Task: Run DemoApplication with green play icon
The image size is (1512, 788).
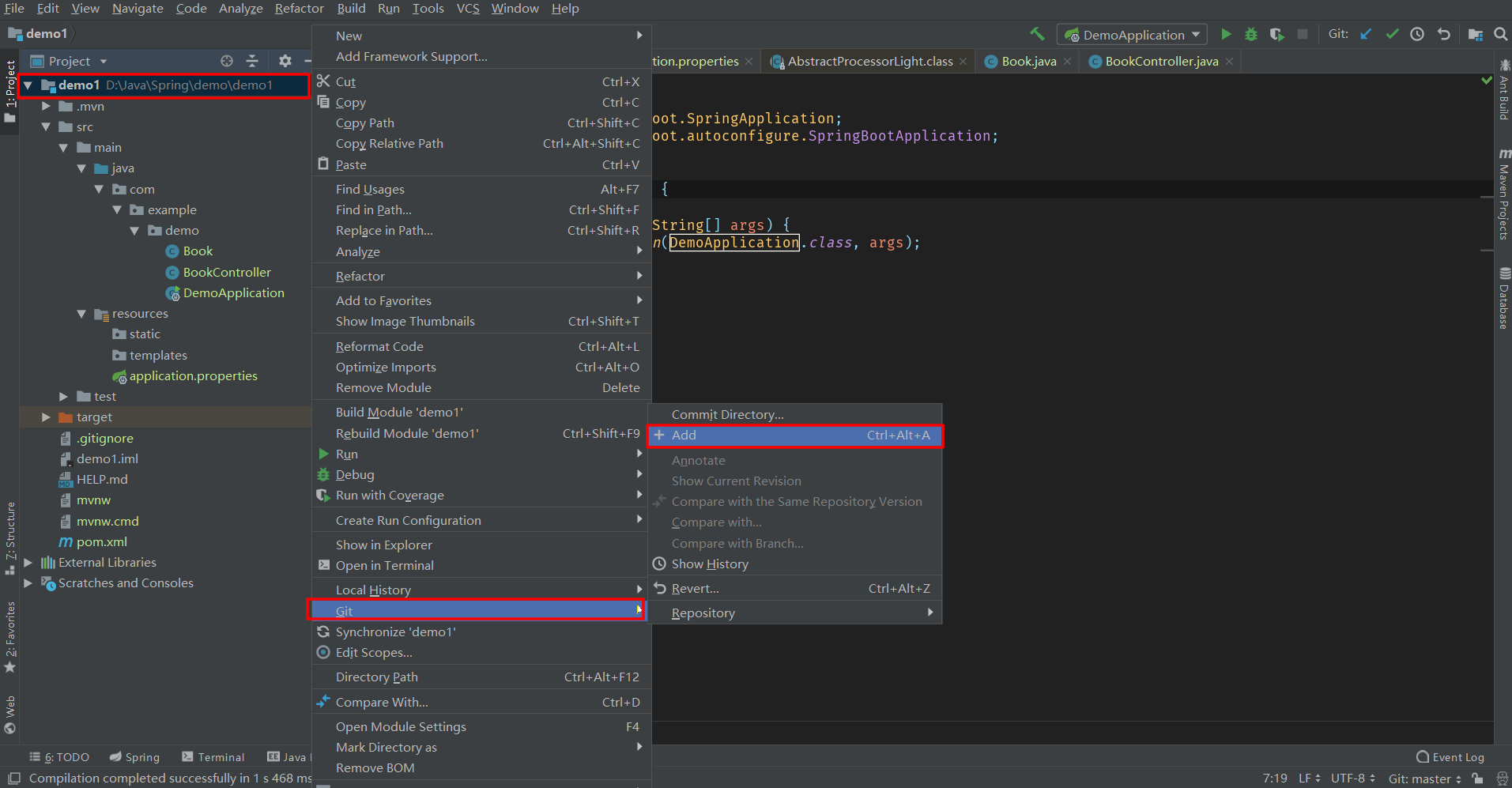Action: click(1226, 34)
